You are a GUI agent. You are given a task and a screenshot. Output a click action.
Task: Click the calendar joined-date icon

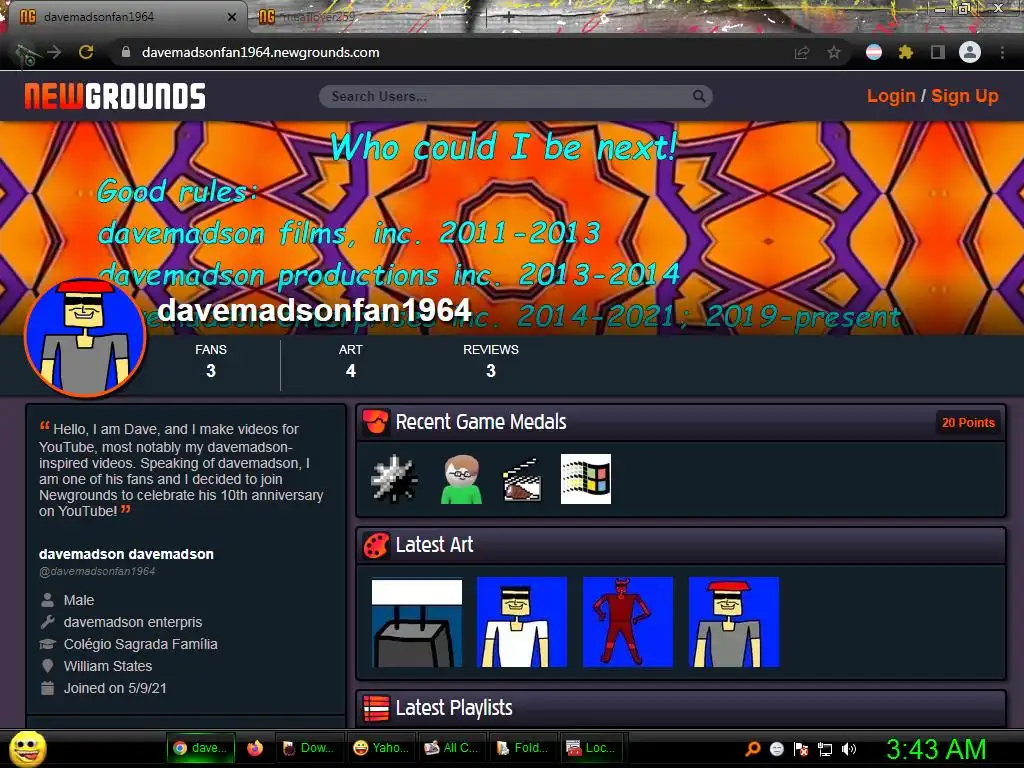tap(47, 688)
